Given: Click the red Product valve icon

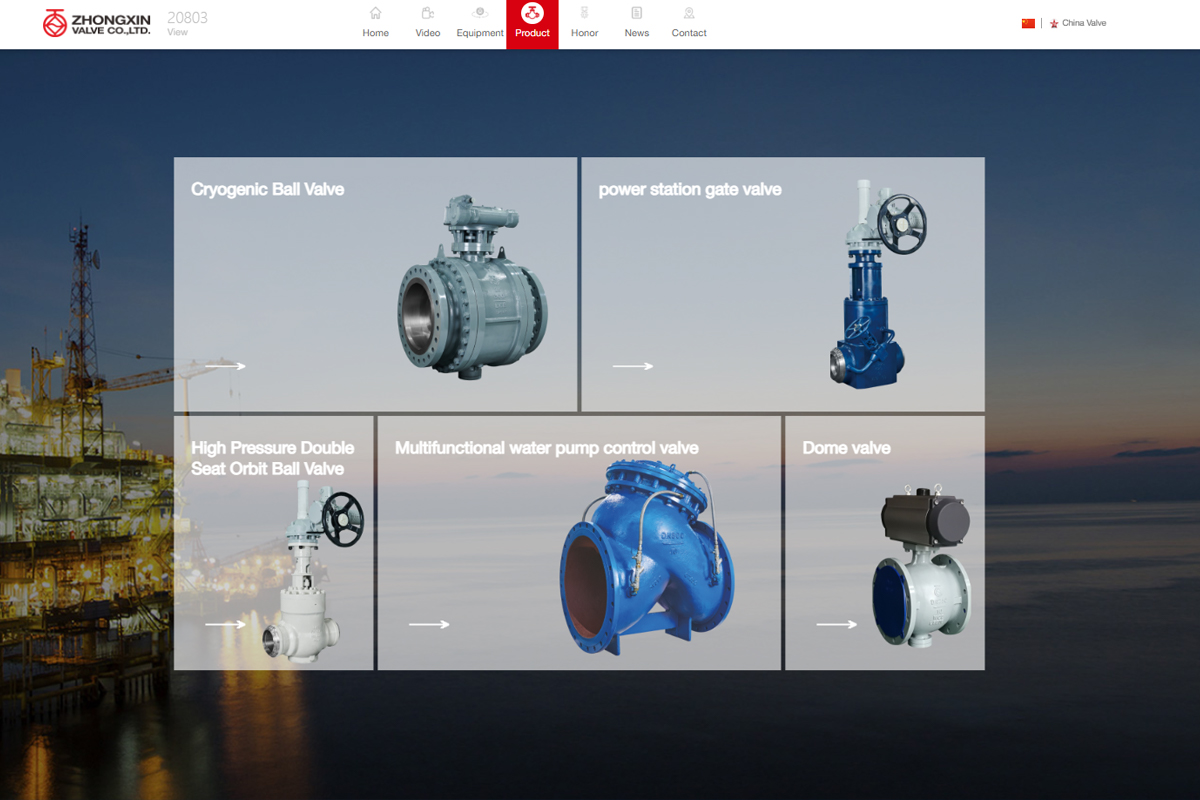Looking at the screenshot, I should coord(532,14).
